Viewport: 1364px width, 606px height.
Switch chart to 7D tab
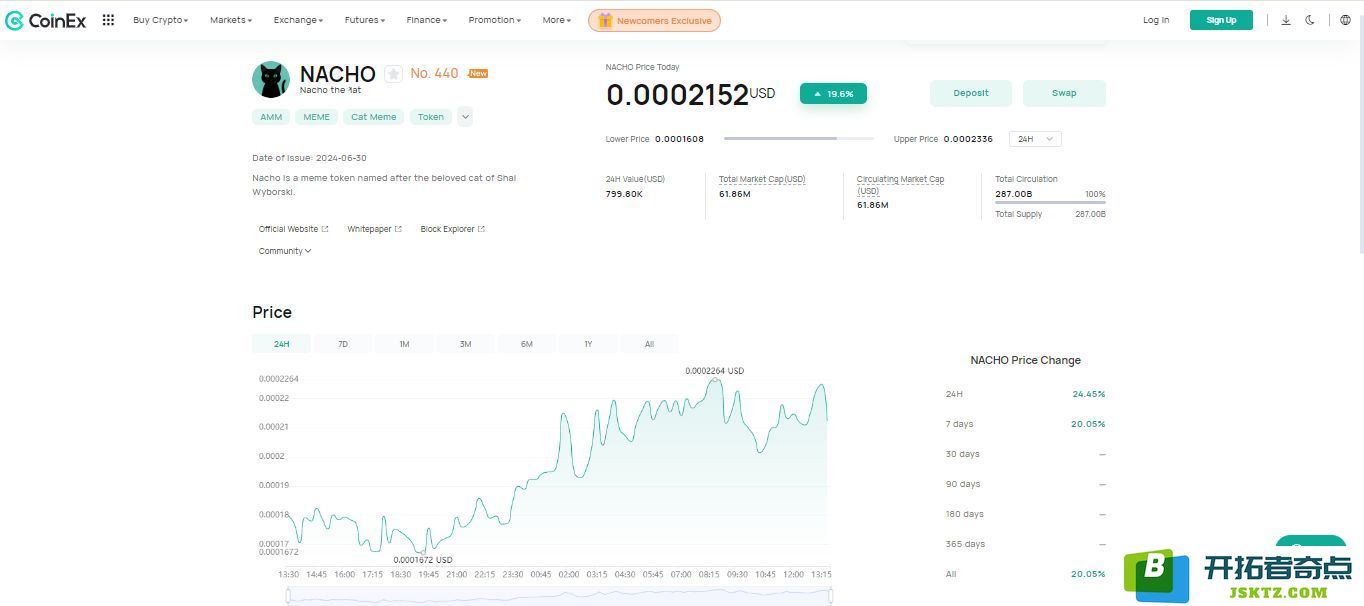click(x=343, y=344)
